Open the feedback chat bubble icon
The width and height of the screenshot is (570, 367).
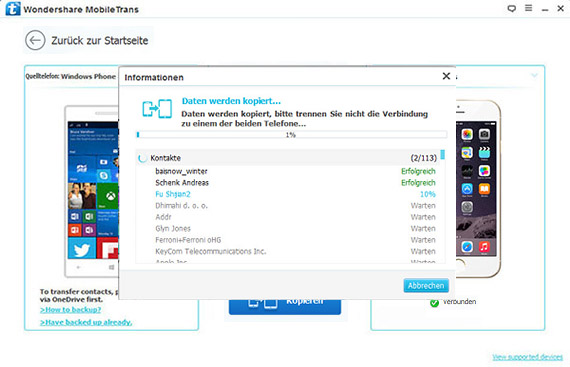tap(511, 8)
